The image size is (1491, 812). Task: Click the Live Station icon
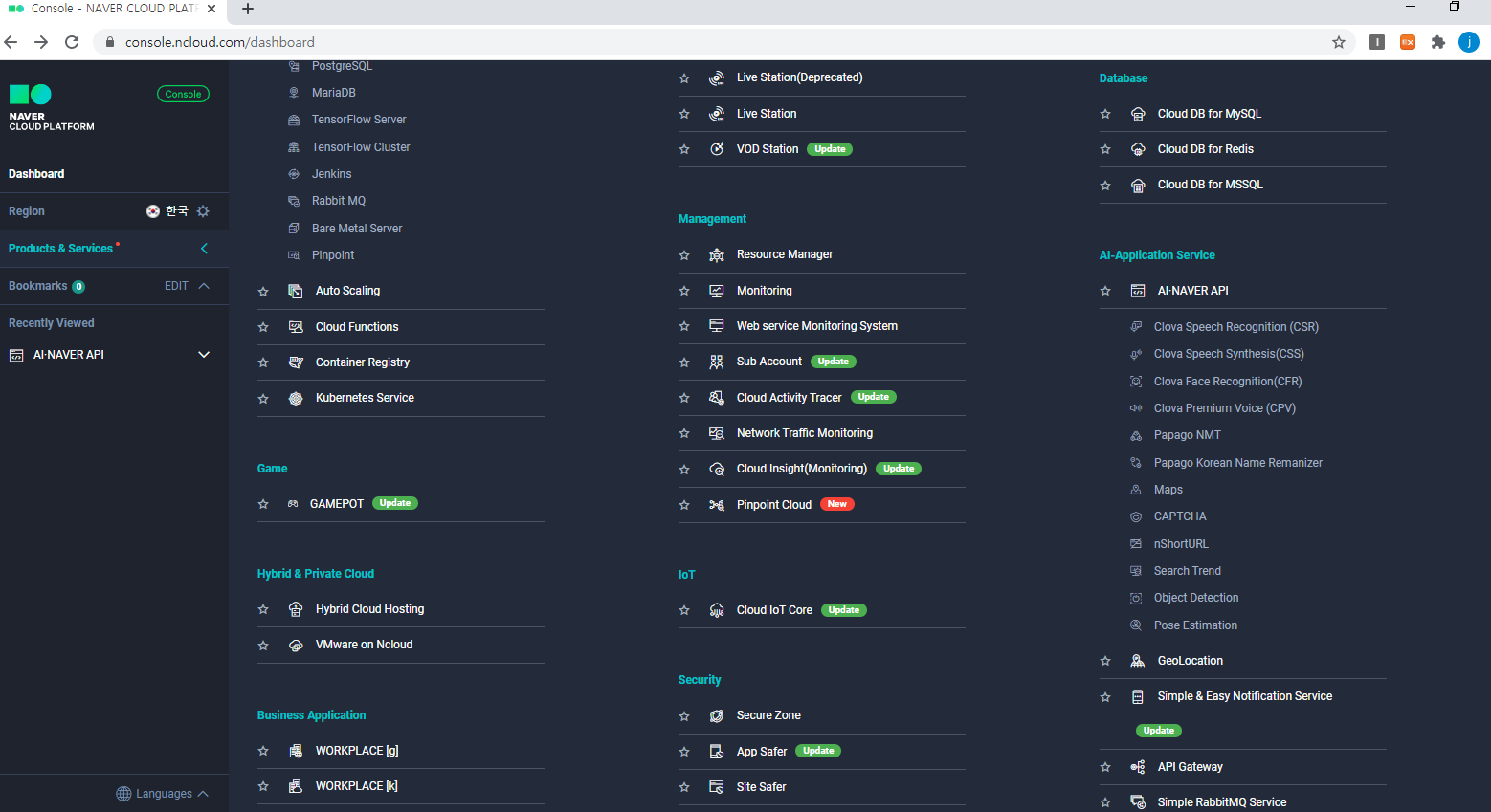[717, 114]
